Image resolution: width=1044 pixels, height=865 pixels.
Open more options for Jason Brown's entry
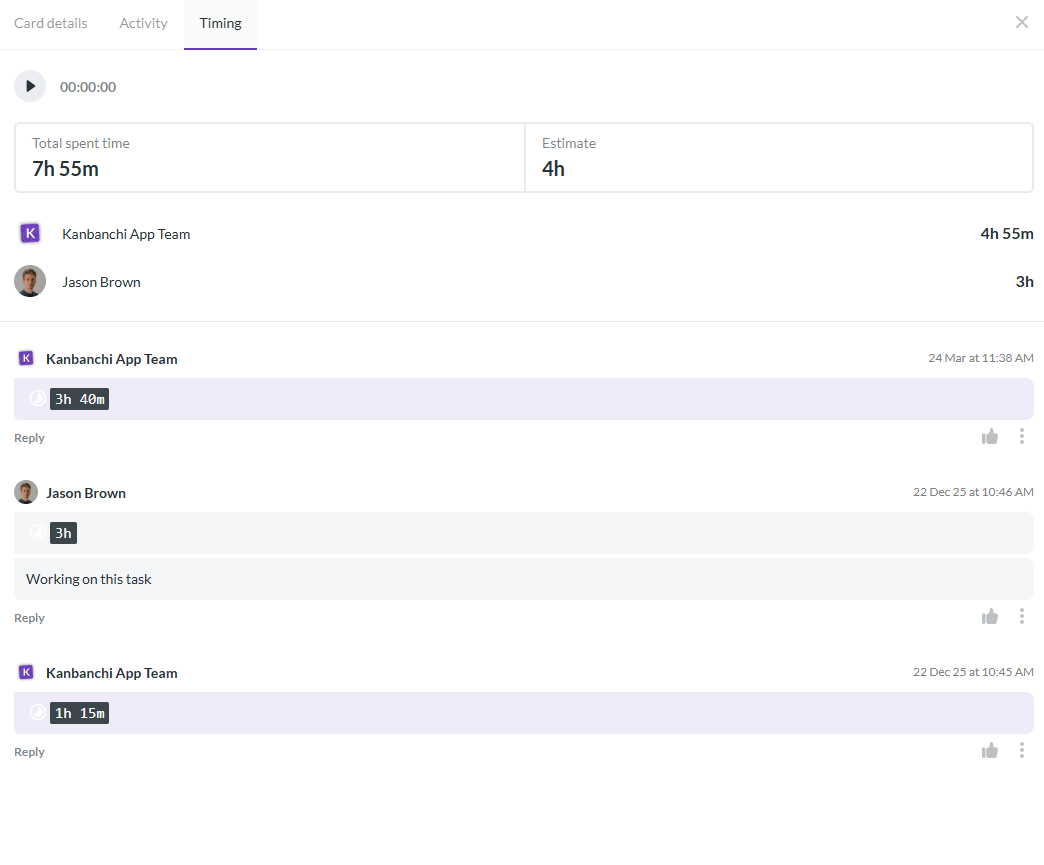point(1021,617)
